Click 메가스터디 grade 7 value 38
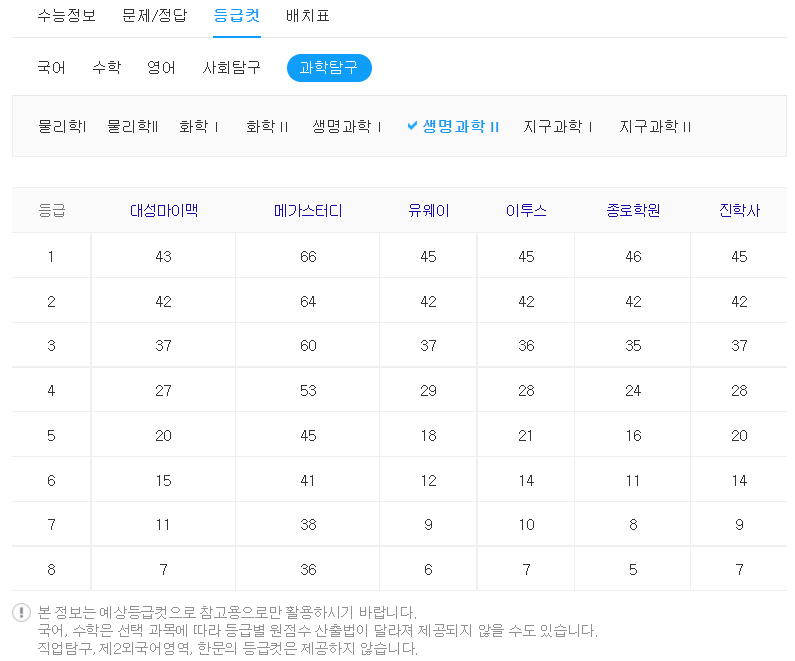 coord(308,525)
